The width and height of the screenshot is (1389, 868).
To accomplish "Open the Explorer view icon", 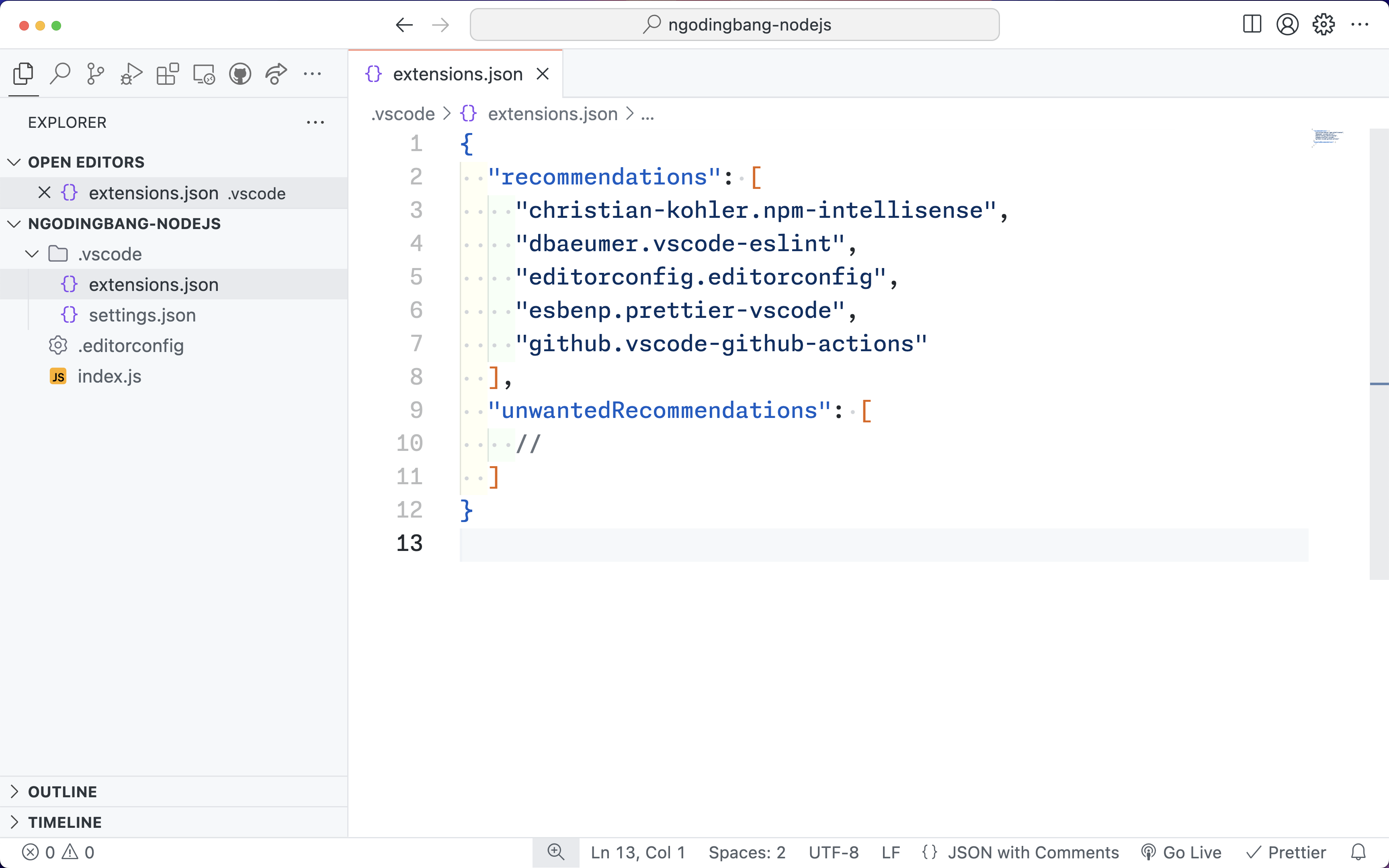I will [24, 74].
